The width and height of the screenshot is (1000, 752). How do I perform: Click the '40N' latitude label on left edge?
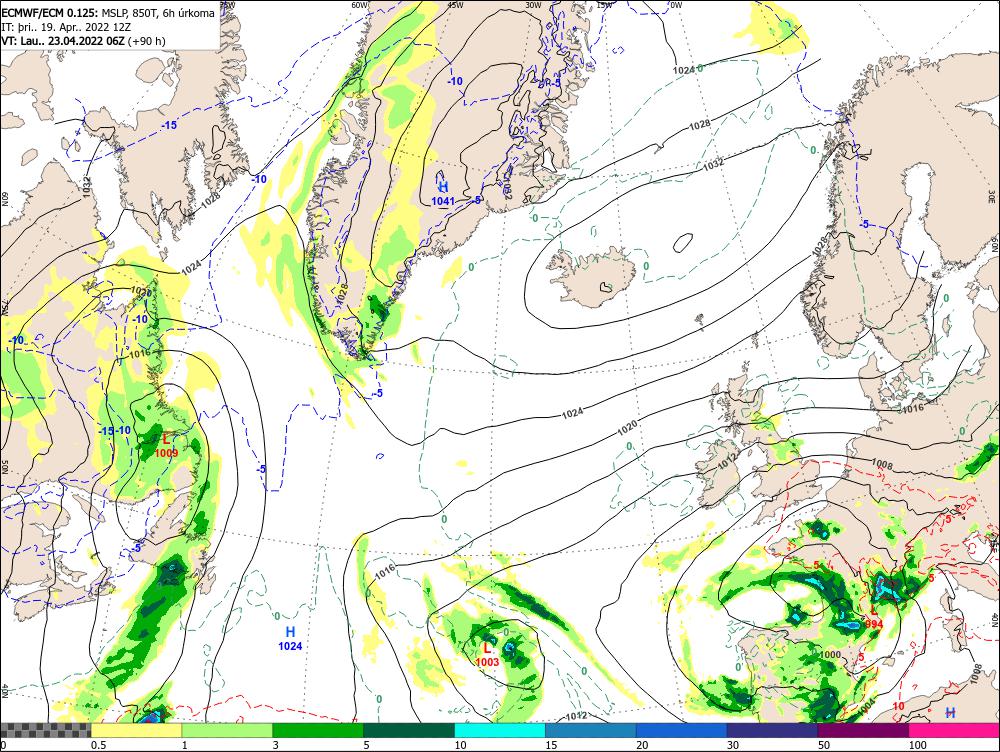pos(5,691)
